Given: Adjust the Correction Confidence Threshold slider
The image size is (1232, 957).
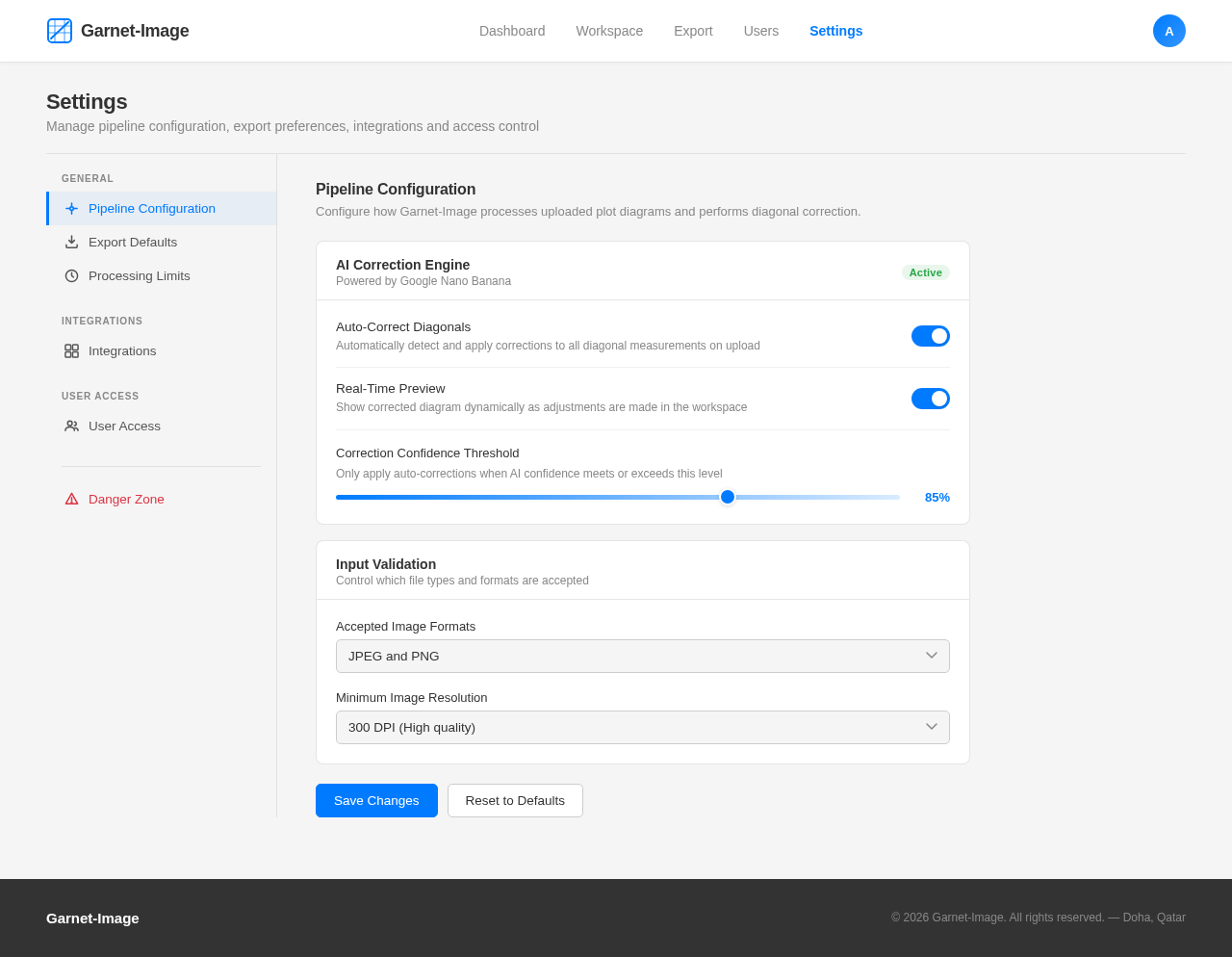Looking at the screenshot, I should coord(728,496).
